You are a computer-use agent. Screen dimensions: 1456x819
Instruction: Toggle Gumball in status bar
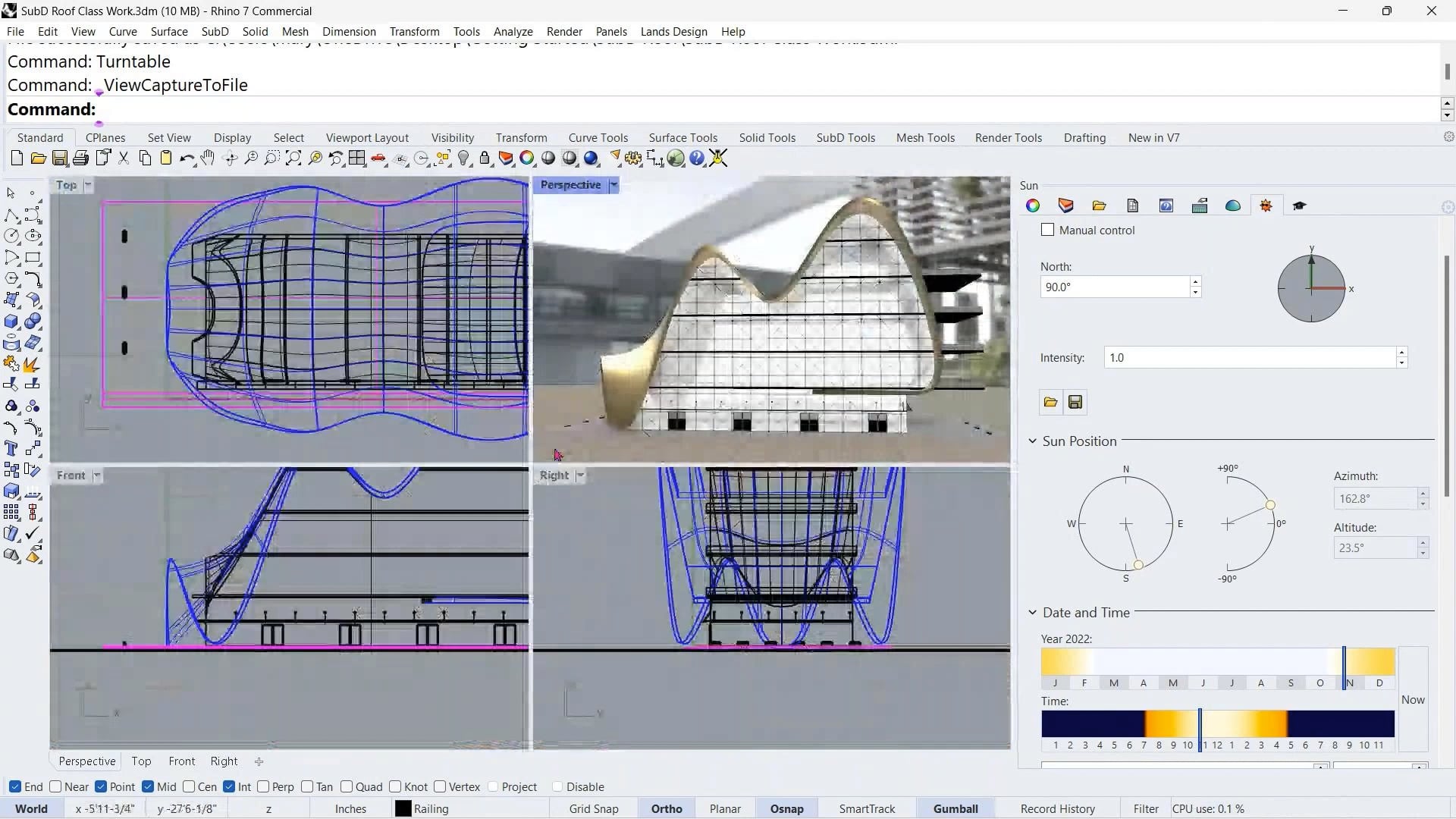(955, 809)
